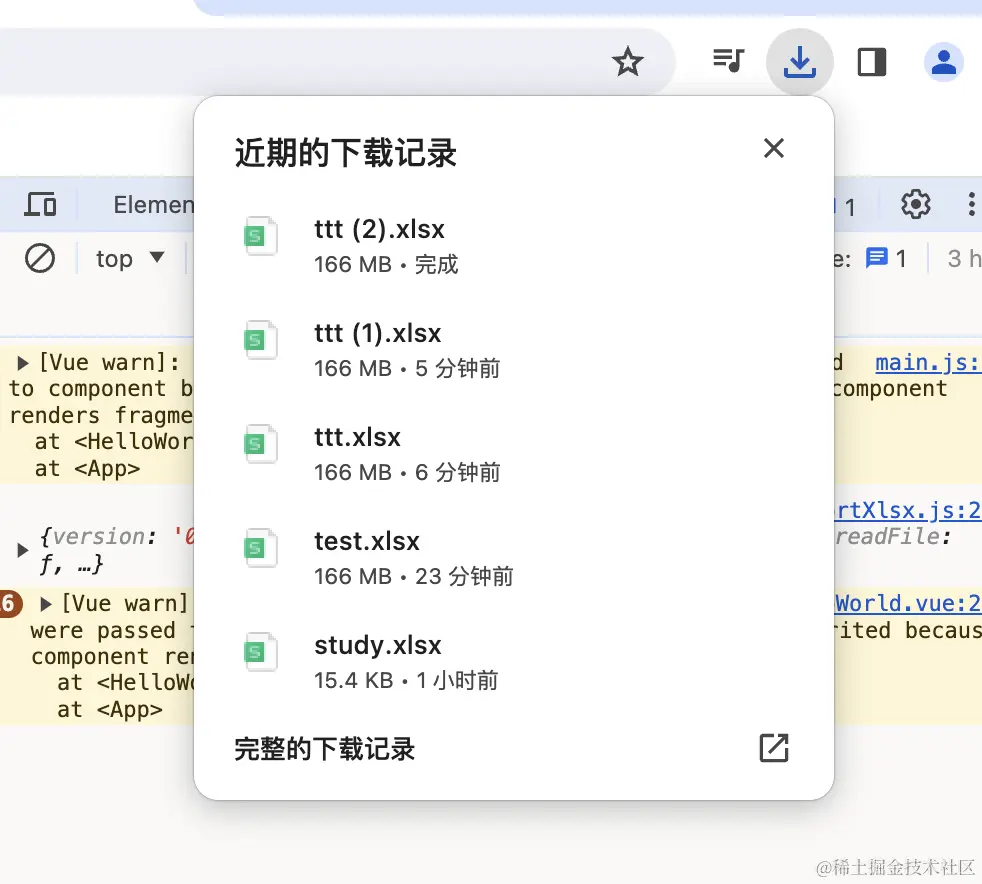Open the ttt (1).xlsx download

click(514, 350)
